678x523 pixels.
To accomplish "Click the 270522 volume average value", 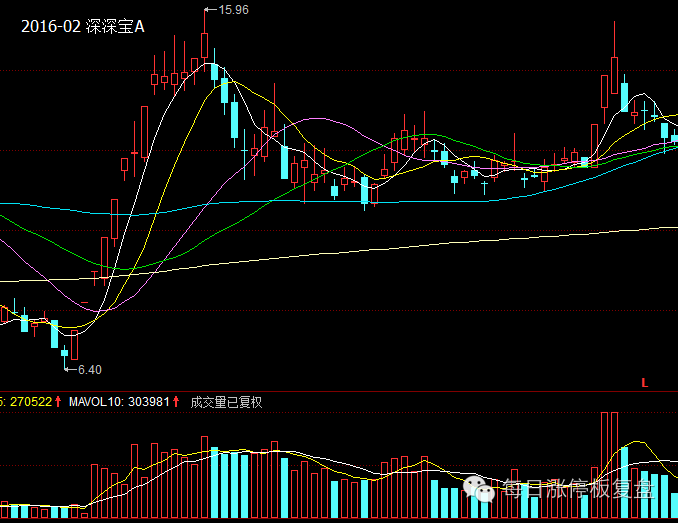I will [31, 402].
